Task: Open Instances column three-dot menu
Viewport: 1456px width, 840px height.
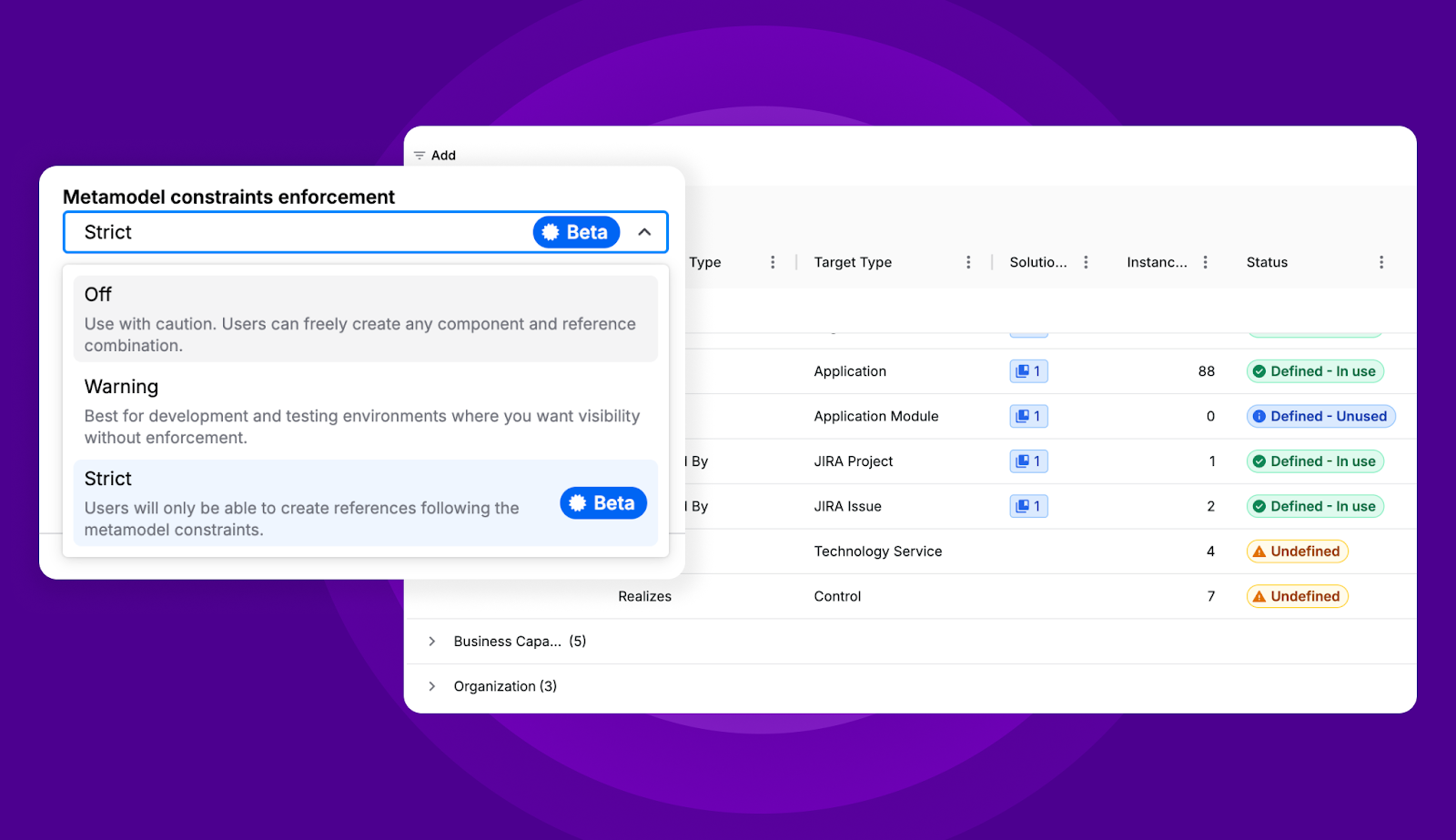Action: pyautogui.click(x=1205, y=262)
